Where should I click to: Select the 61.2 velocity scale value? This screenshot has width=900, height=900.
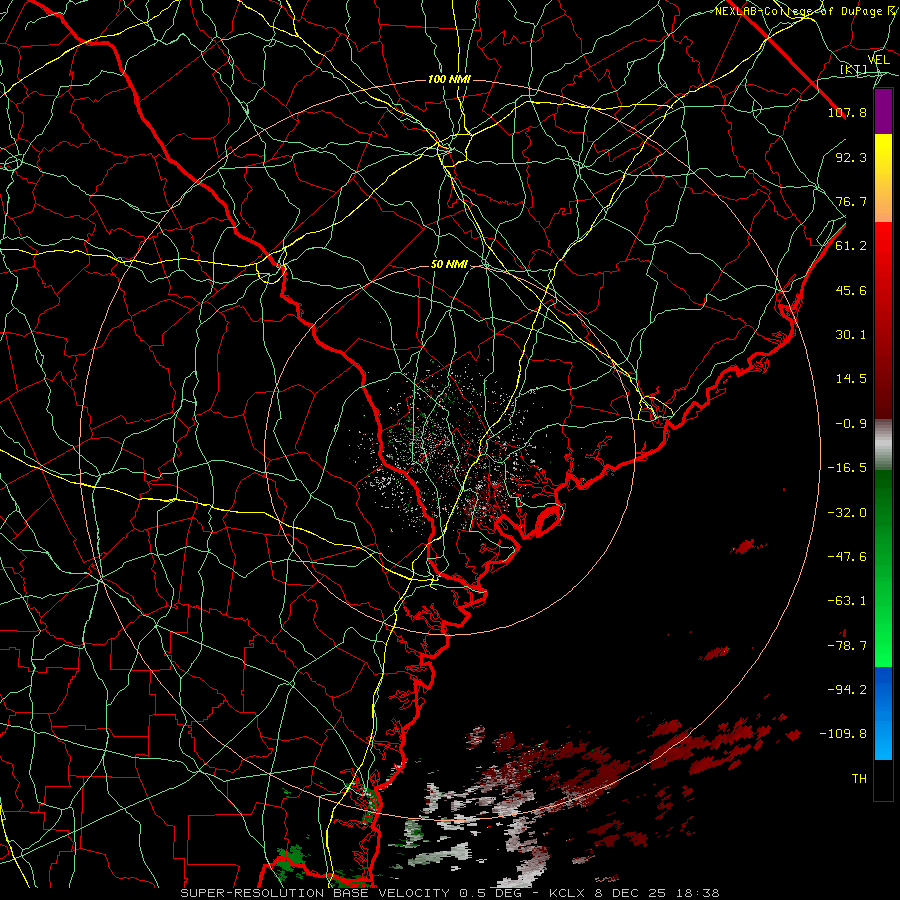click(851, 246)
